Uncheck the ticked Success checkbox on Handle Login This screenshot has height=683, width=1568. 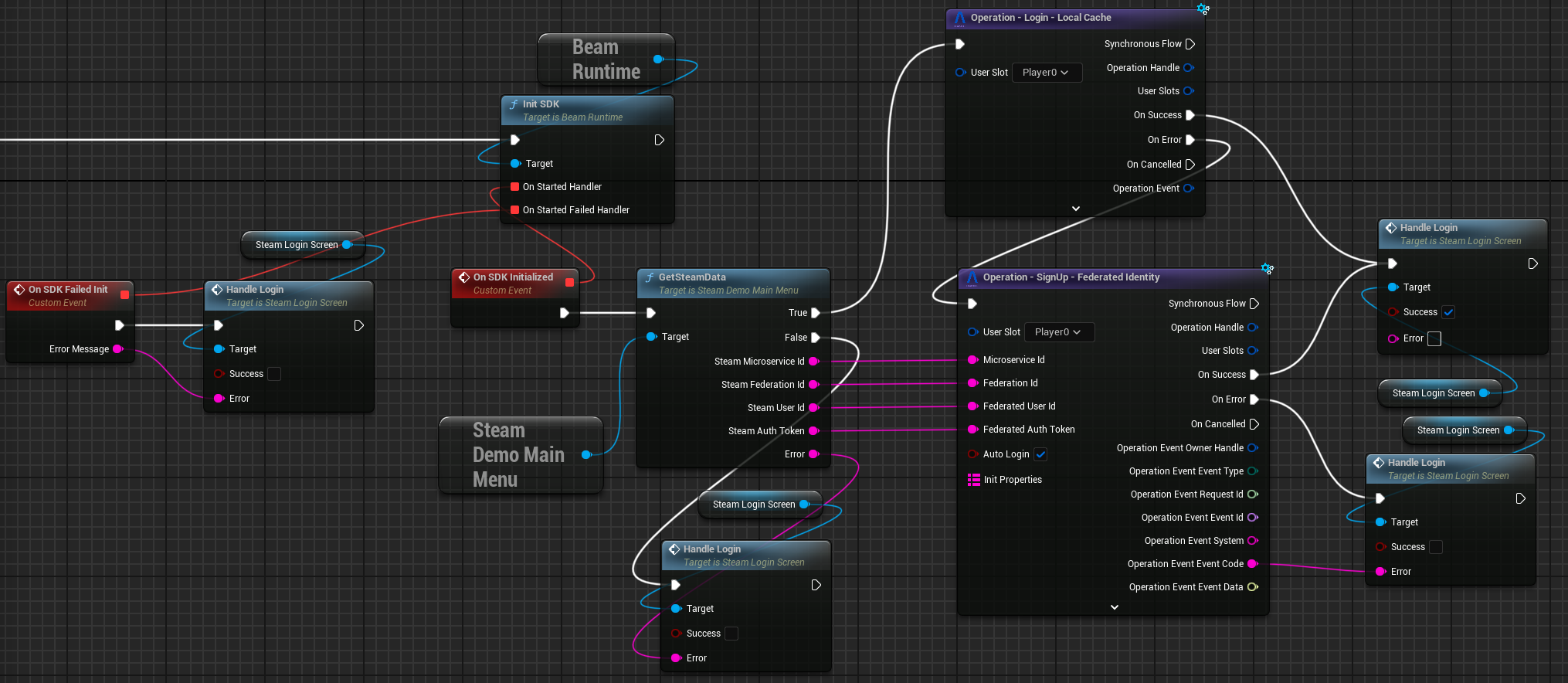point(1448,312)
